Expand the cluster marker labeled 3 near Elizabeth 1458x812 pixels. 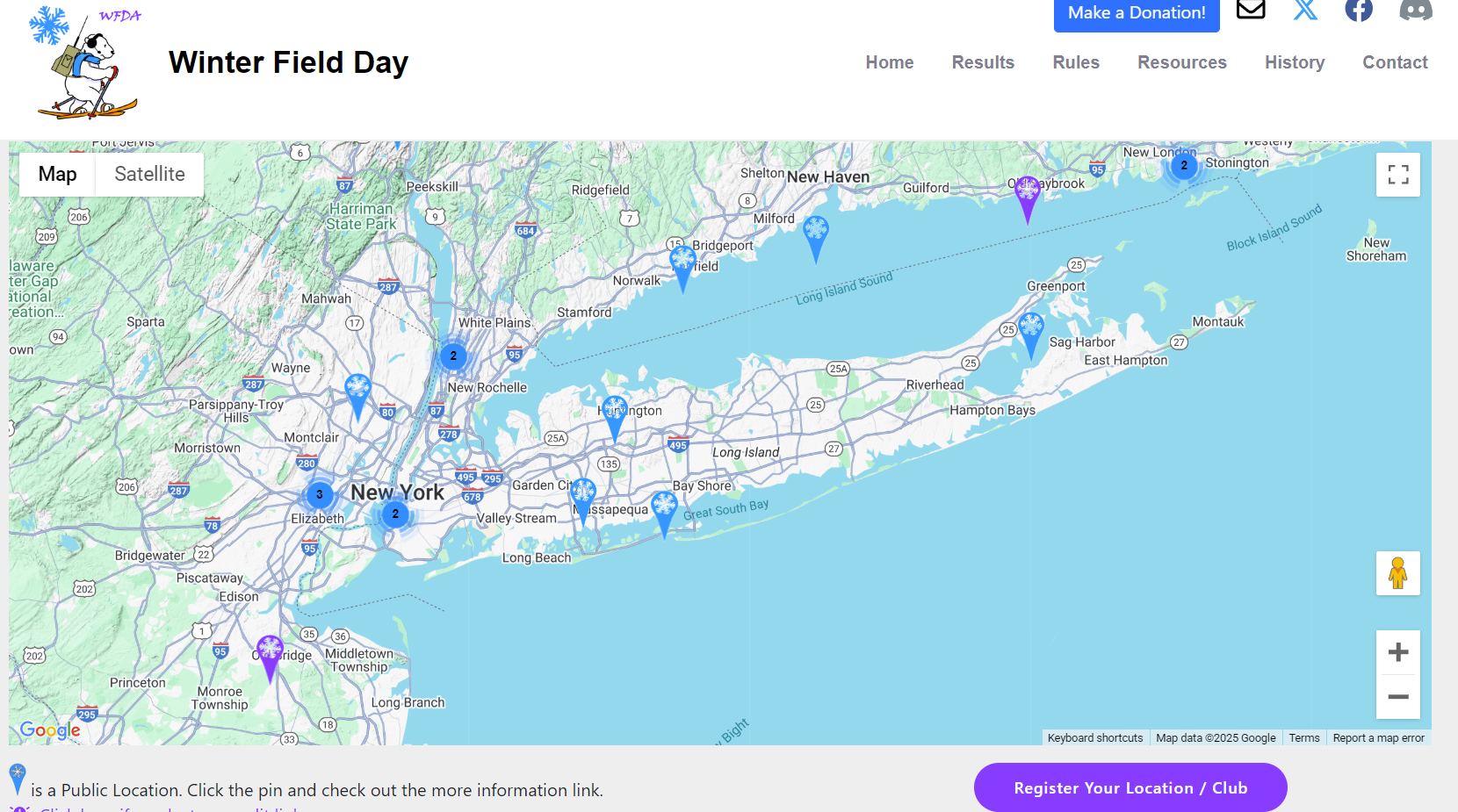pos(318,495)
